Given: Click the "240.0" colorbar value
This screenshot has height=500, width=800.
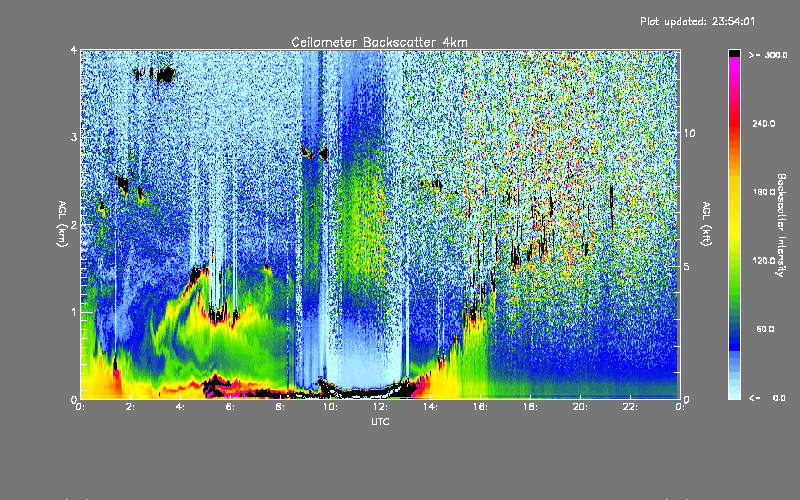Looking at the screenshot, I should (764, 123).
